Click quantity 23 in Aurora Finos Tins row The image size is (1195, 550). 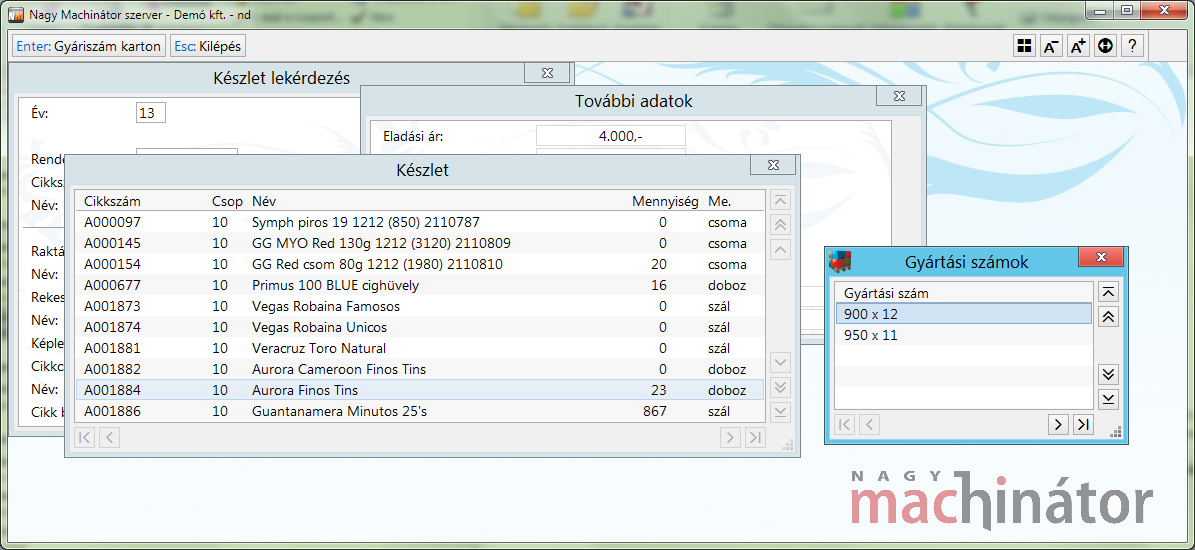(659, 390)
